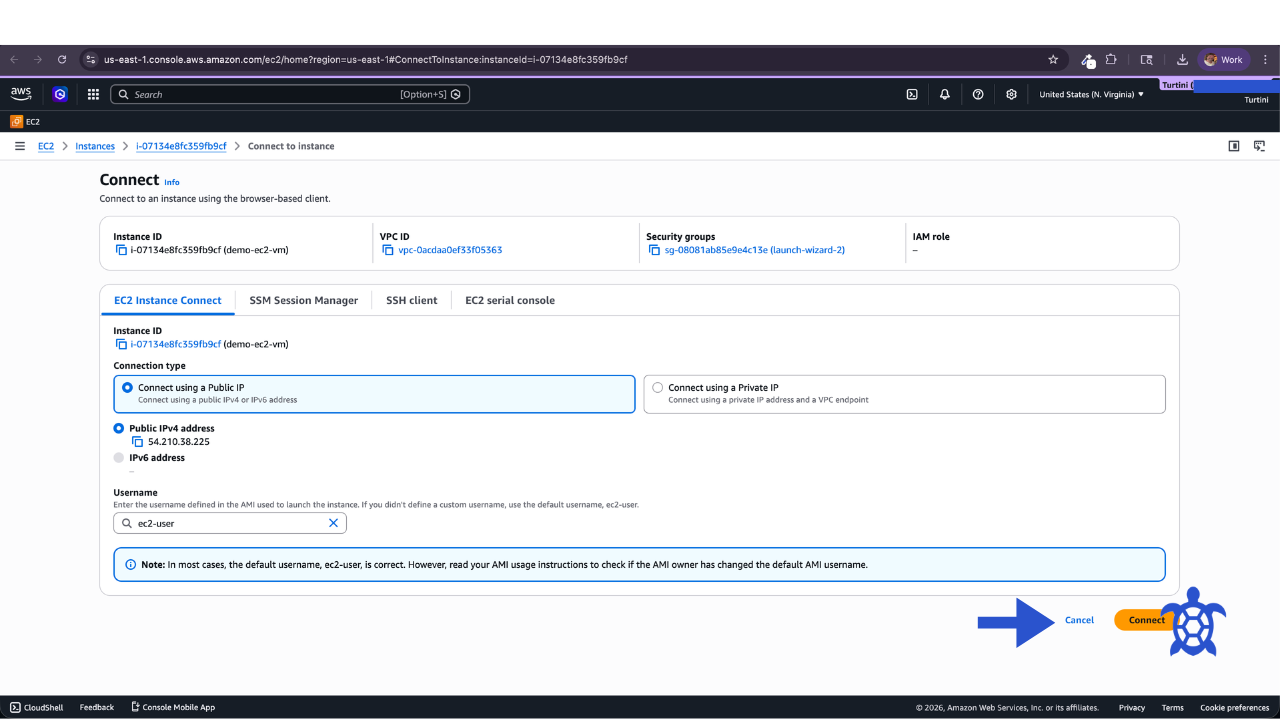Open instance i-07134e8fc359fb9cf breadcrumb link
The width and height of the screenshot is (1280, 720).
point(181,146)
